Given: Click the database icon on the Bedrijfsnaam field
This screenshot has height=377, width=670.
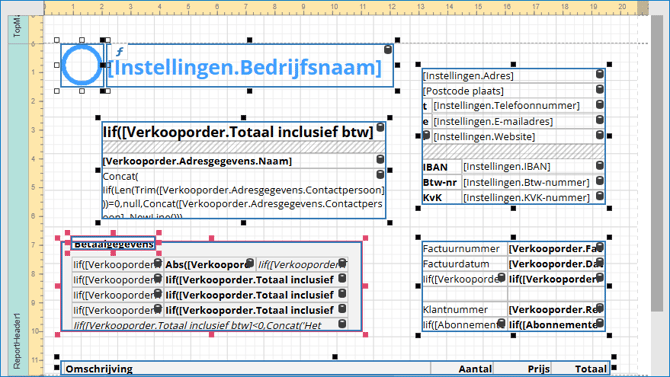Looking at the screenshot, I should click(x=388, y=49).
